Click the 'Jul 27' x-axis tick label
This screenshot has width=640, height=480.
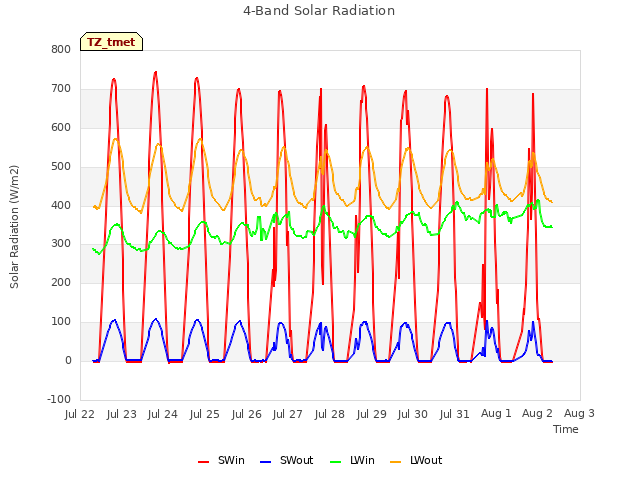288,414
